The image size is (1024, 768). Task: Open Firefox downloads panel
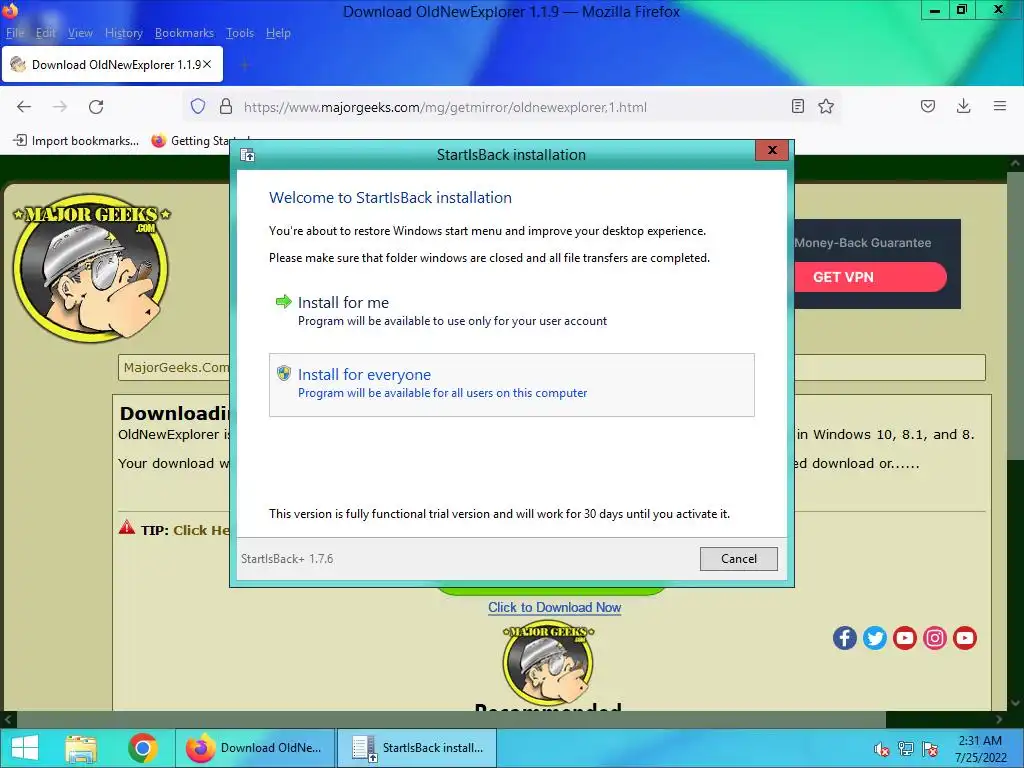pos(963,106)
